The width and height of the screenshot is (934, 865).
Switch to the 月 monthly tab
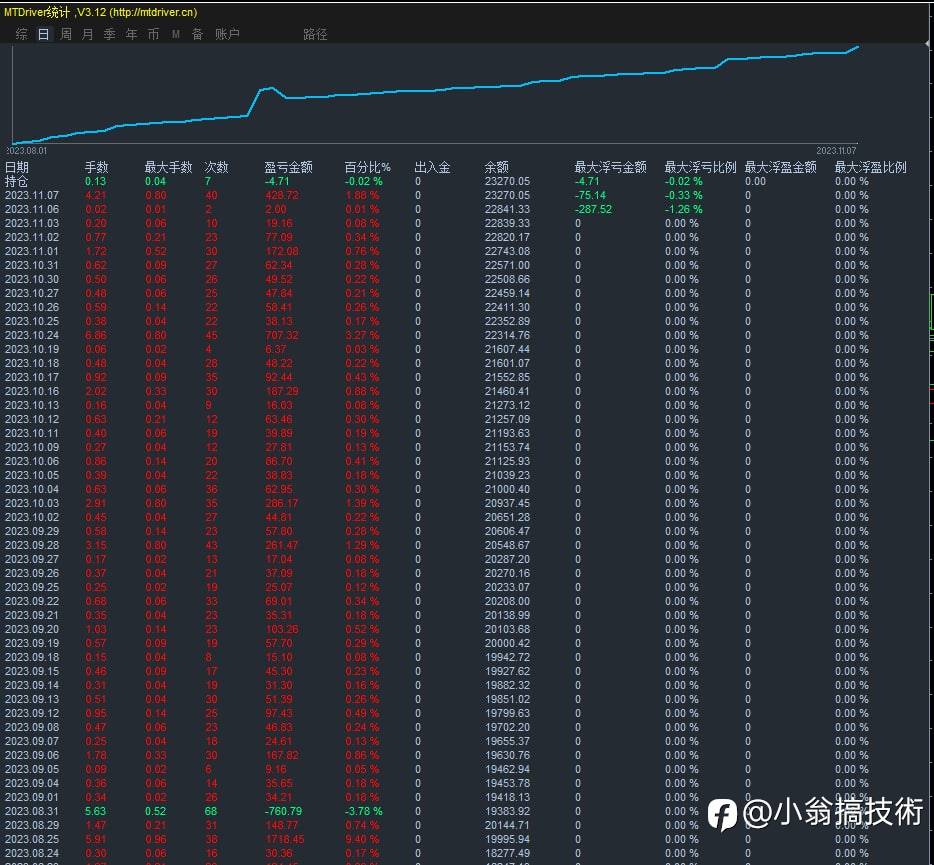pos(88,34)
